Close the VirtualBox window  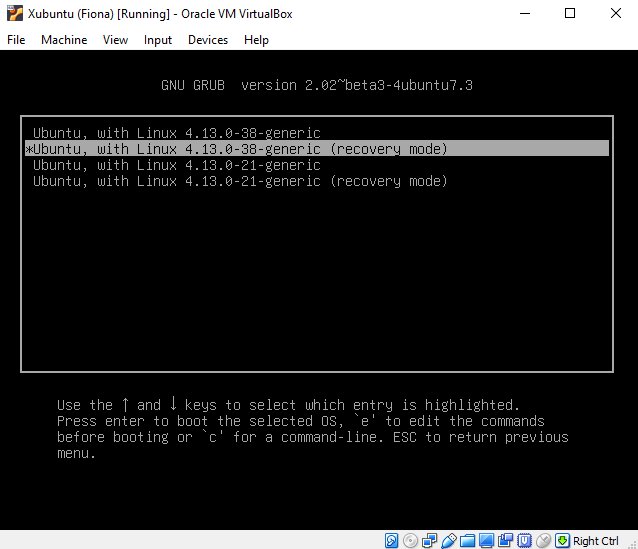(616, 13)
